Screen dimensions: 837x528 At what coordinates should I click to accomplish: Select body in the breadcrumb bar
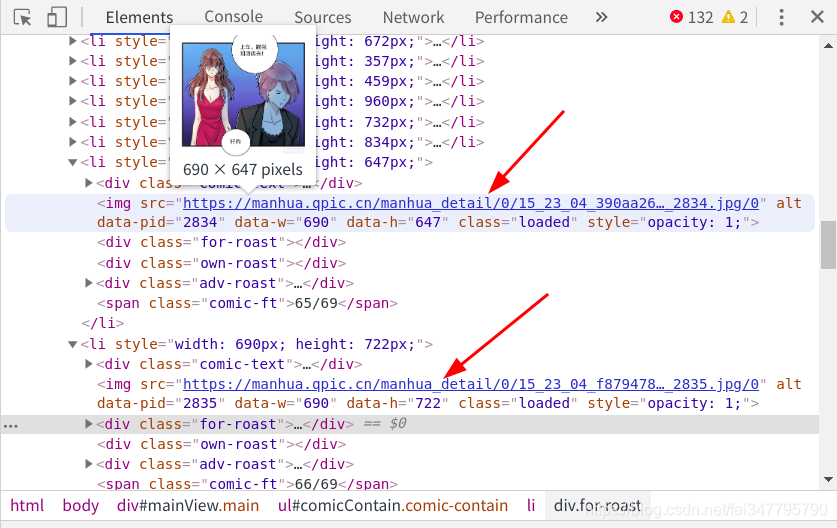pyautogui.click(x=81, y=506)
